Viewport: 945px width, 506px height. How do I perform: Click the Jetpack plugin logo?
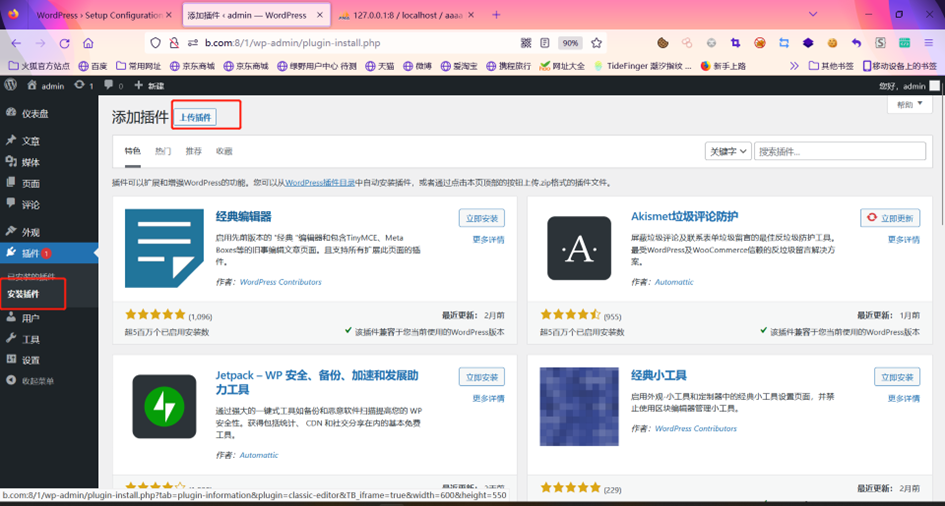click(164, 407)
